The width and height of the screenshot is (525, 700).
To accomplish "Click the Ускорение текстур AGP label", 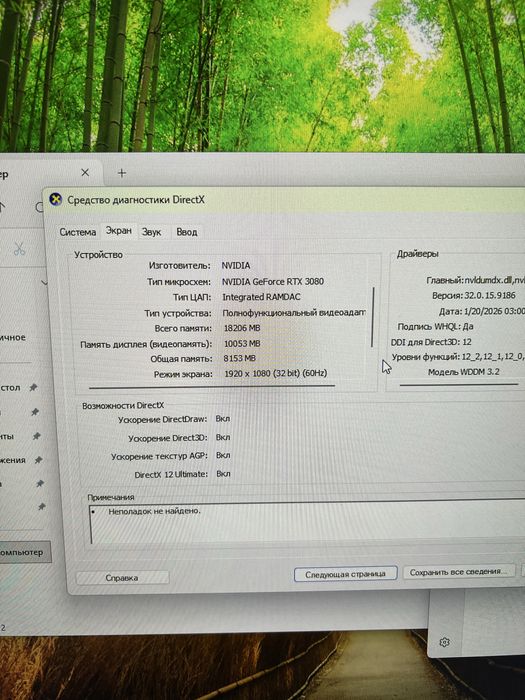I will (159, 456).
